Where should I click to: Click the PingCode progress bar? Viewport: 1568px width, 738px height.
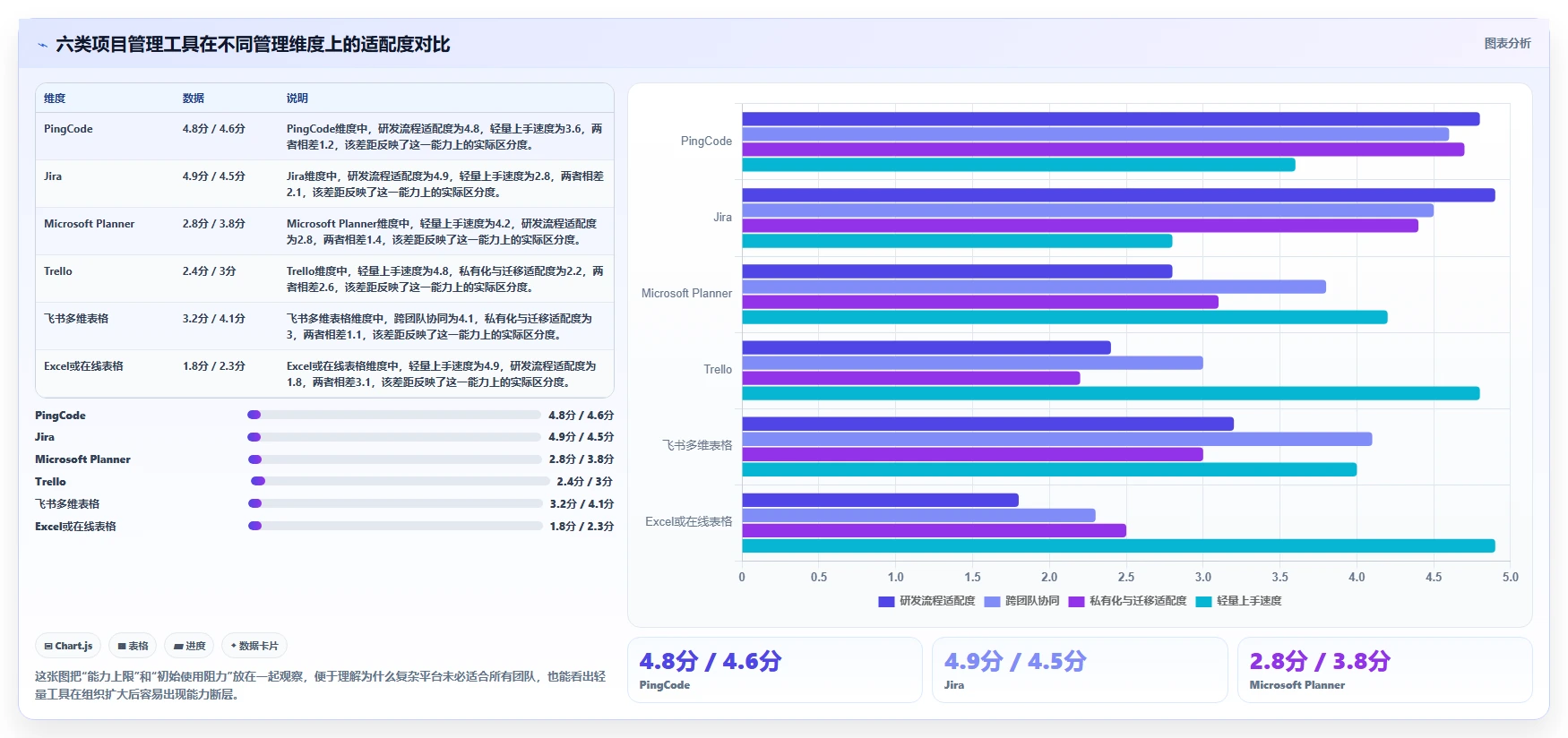393,415
